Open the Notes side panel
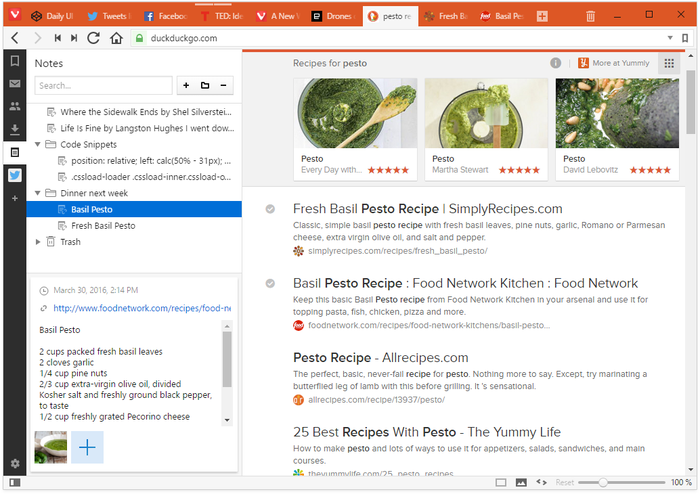Screen dimensions: 700x494 click(x=15, y=153)
